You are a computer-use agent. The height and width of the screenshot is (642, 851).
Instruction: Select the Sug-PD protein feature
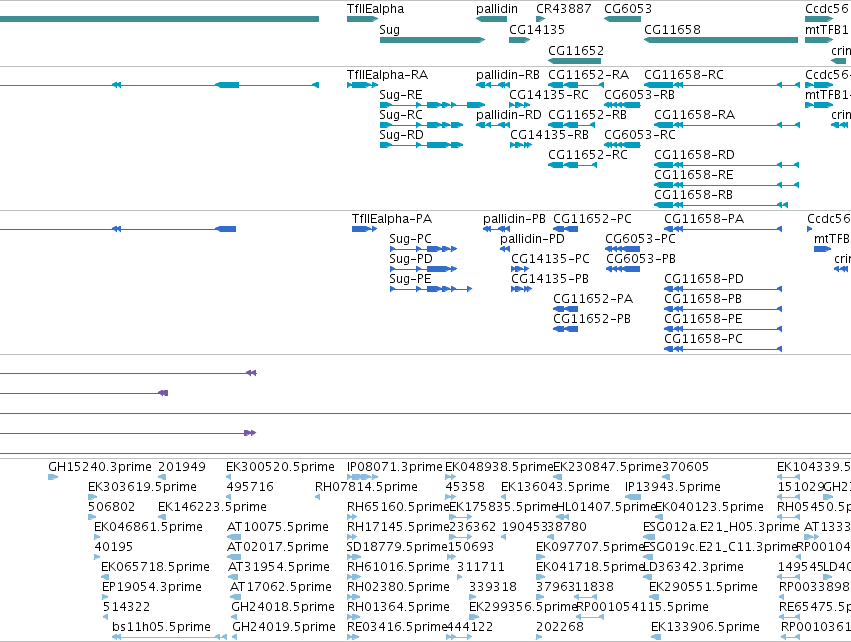(x=423, y=269)
